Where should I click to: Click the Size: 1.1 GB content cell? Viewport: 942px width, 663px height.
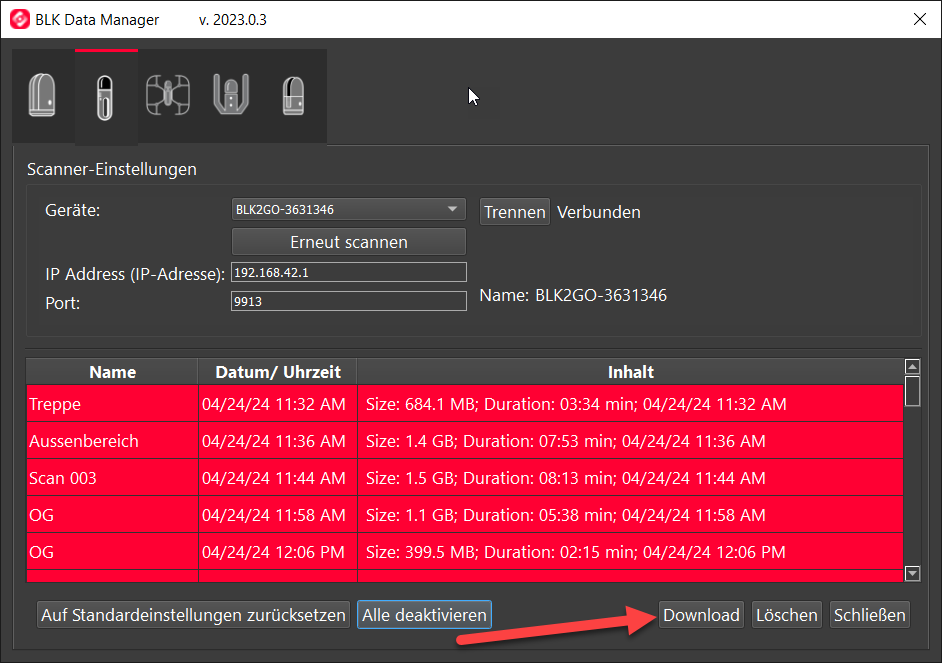[x=630, y=515]
